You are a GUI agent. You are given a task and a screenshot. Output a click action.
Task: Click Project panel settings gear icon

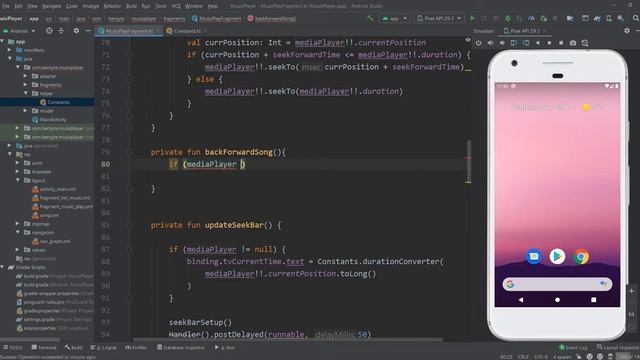point(76,31)
